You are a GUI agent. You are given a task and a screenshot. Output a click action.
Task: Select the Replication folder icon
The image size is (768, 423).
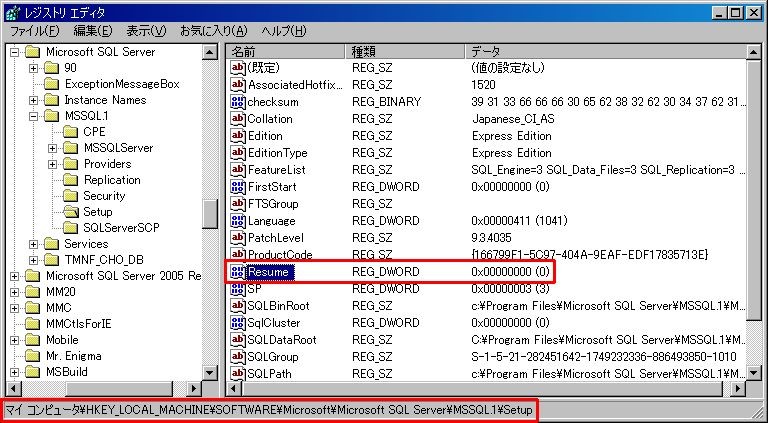click(x=71, y=180)
